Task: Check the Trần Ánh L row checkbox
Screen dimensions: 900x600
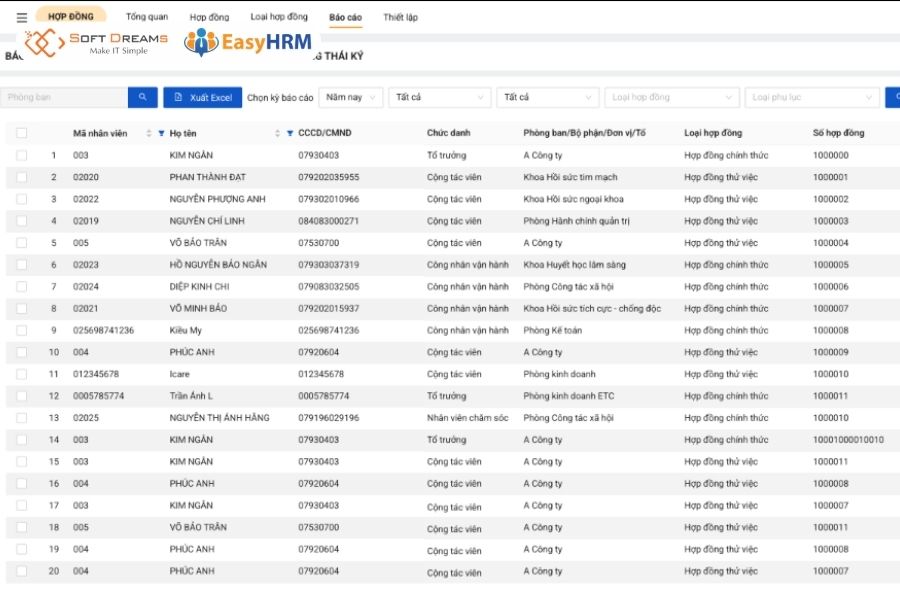Action: (x=22, y=396)
